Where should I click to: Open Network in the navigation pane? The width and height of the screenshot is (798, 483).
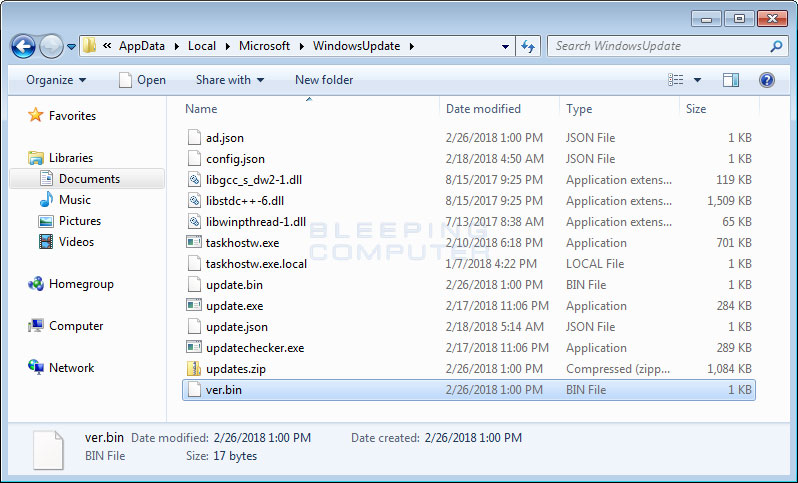(61, 367)
